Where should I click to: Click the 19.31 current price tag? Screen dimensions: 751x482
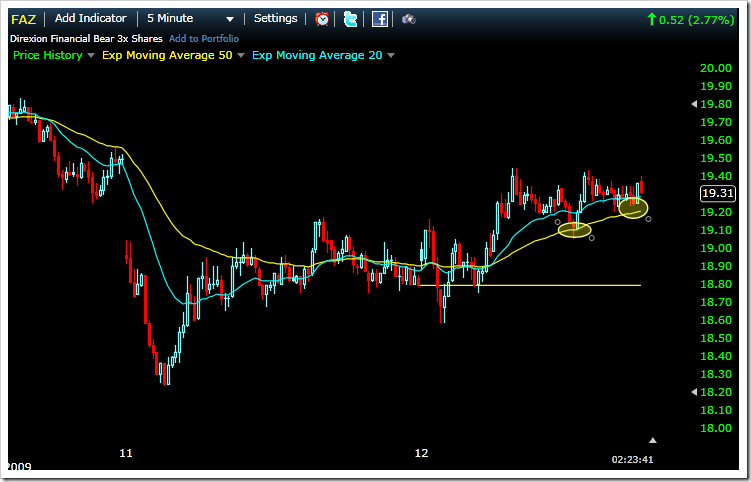tap(717, 193)
